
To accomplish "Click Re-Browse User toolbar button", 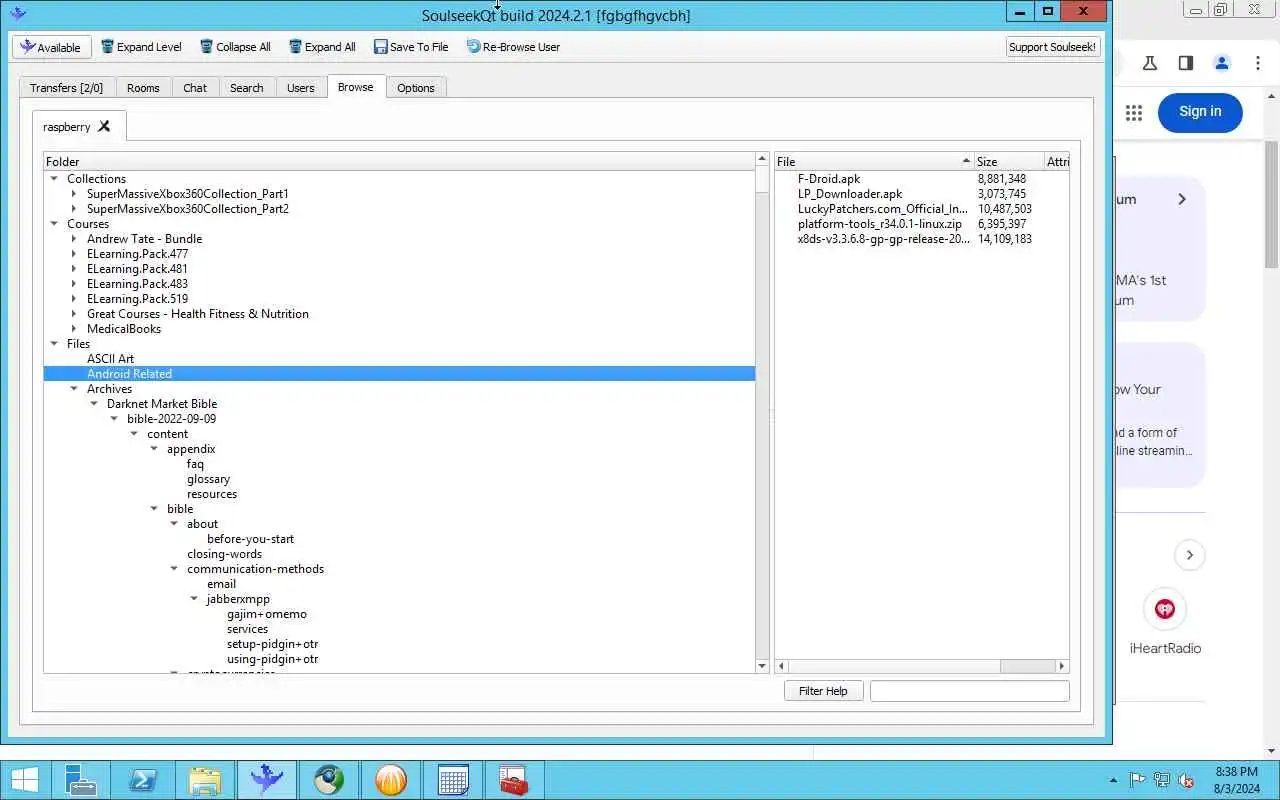I will (513, 47).
